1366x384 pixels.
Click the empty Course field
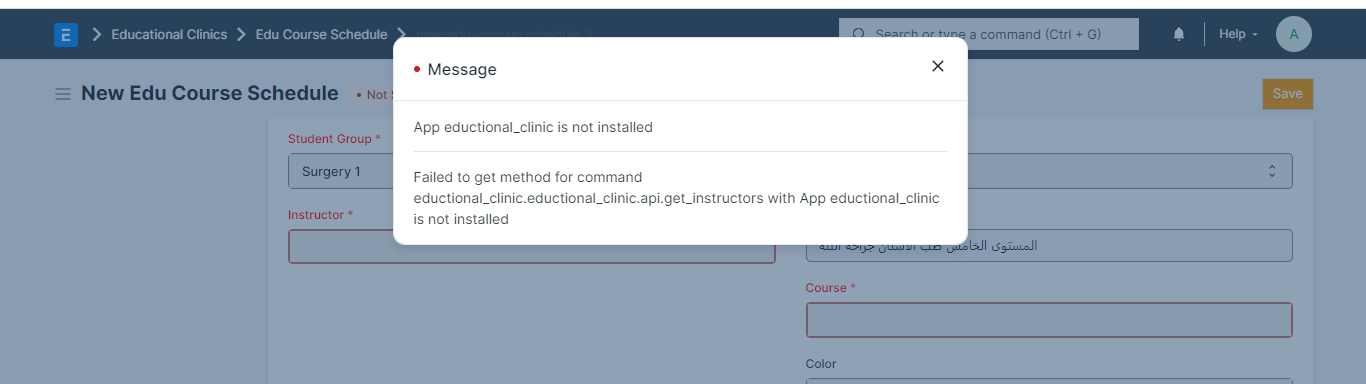pos(1049,320)
